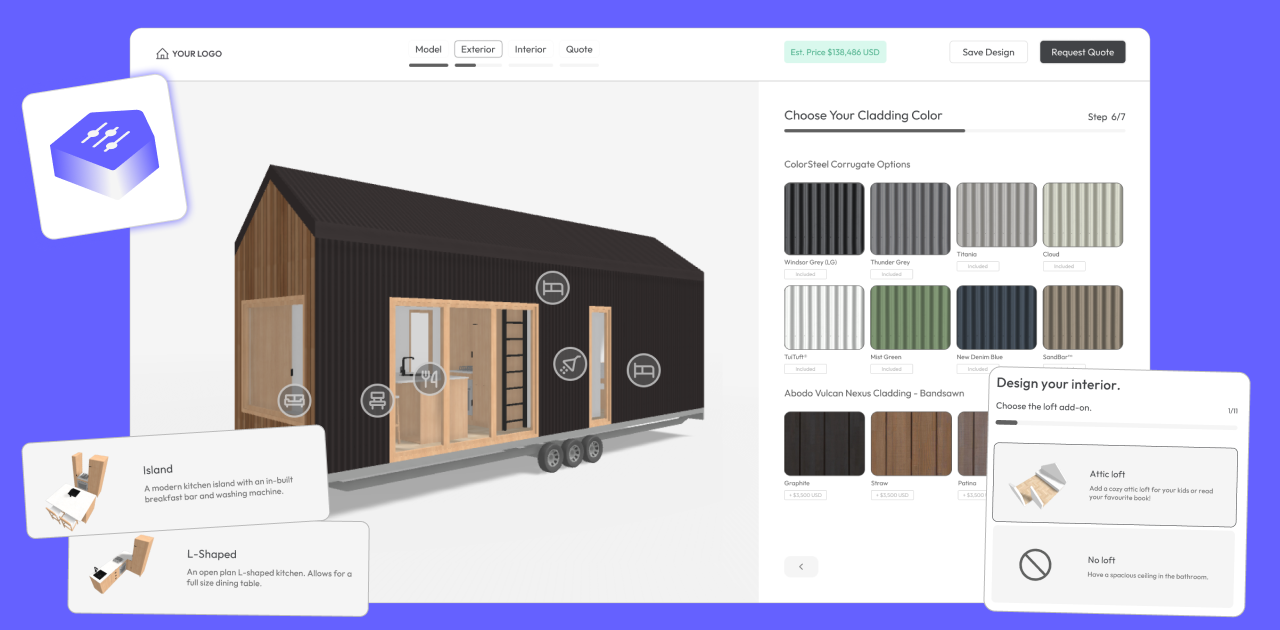
Task: Click the sofa hotspot on the left
Action: pos(293,400)
